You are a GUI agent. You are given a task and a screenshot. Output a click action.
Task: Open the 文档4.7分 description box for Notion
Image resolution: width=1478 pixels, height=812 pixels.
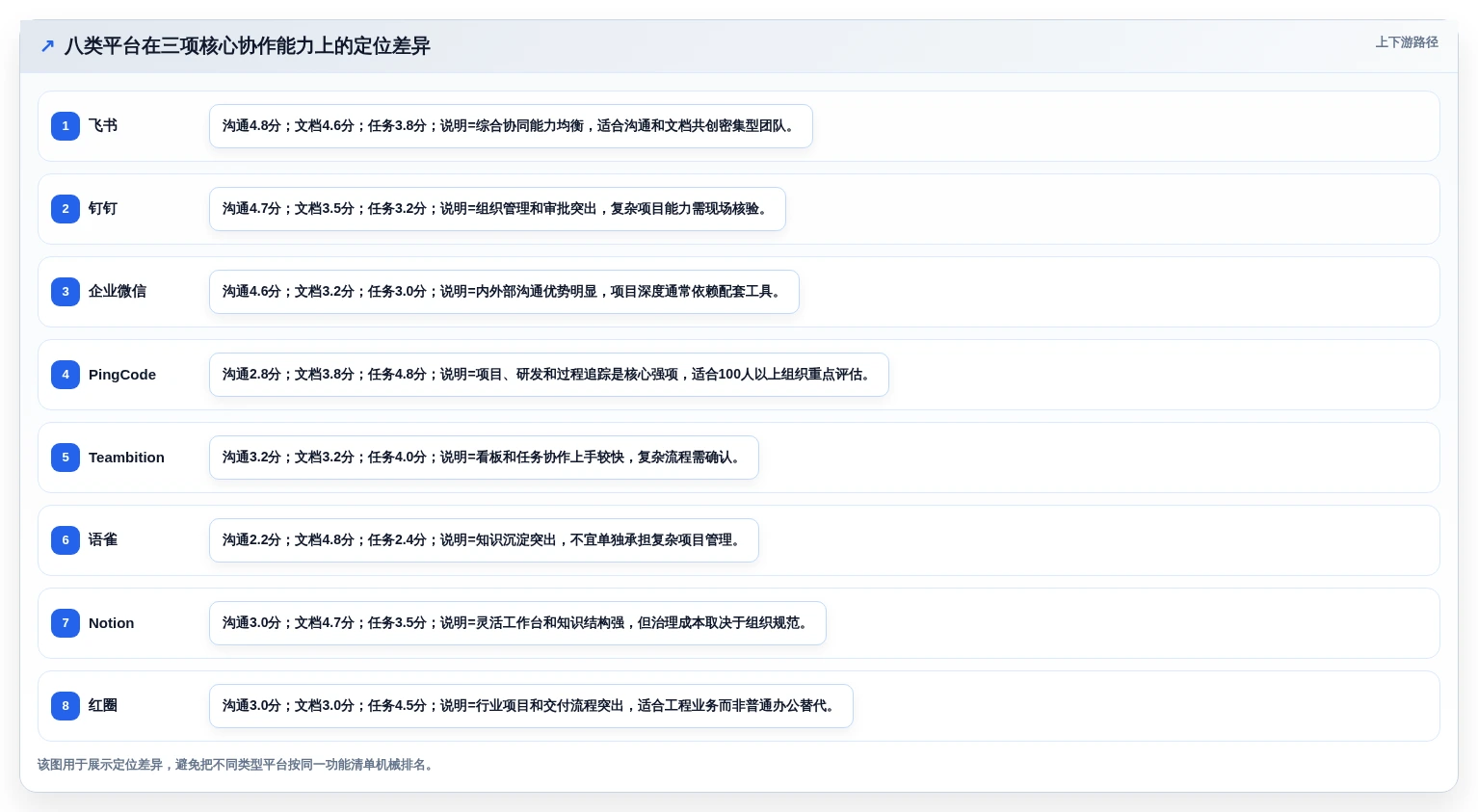[x=517, y=623]
